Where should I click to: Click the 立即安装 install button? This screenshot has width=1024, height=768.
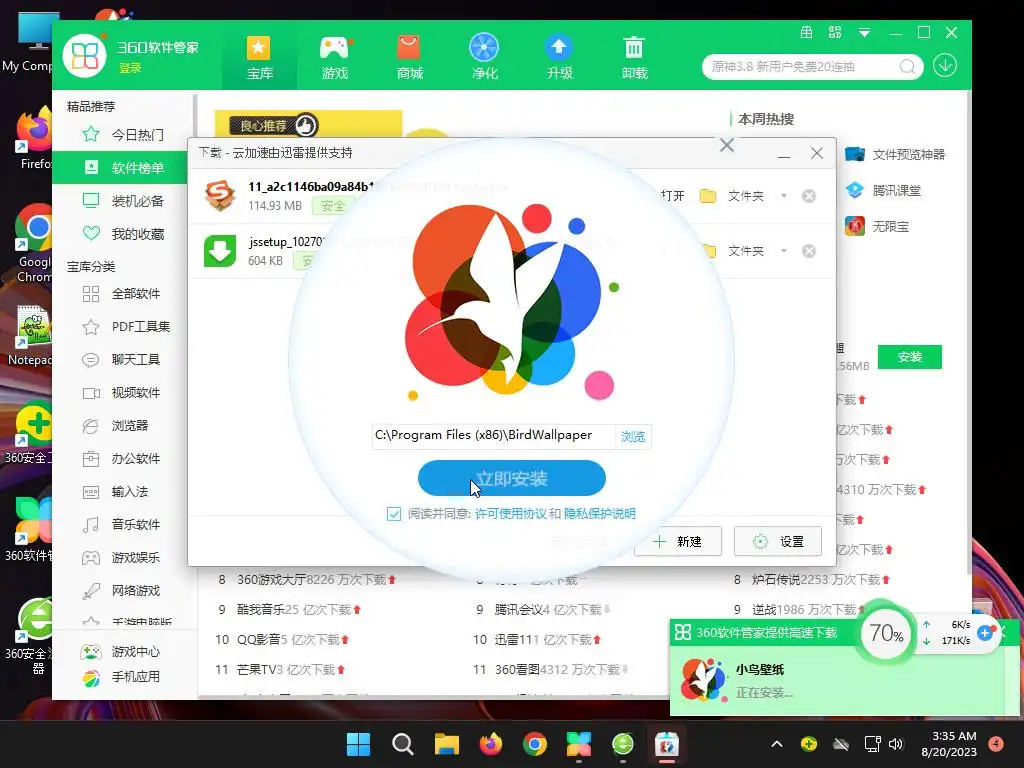pyautogui.click(x=511, y=478)
